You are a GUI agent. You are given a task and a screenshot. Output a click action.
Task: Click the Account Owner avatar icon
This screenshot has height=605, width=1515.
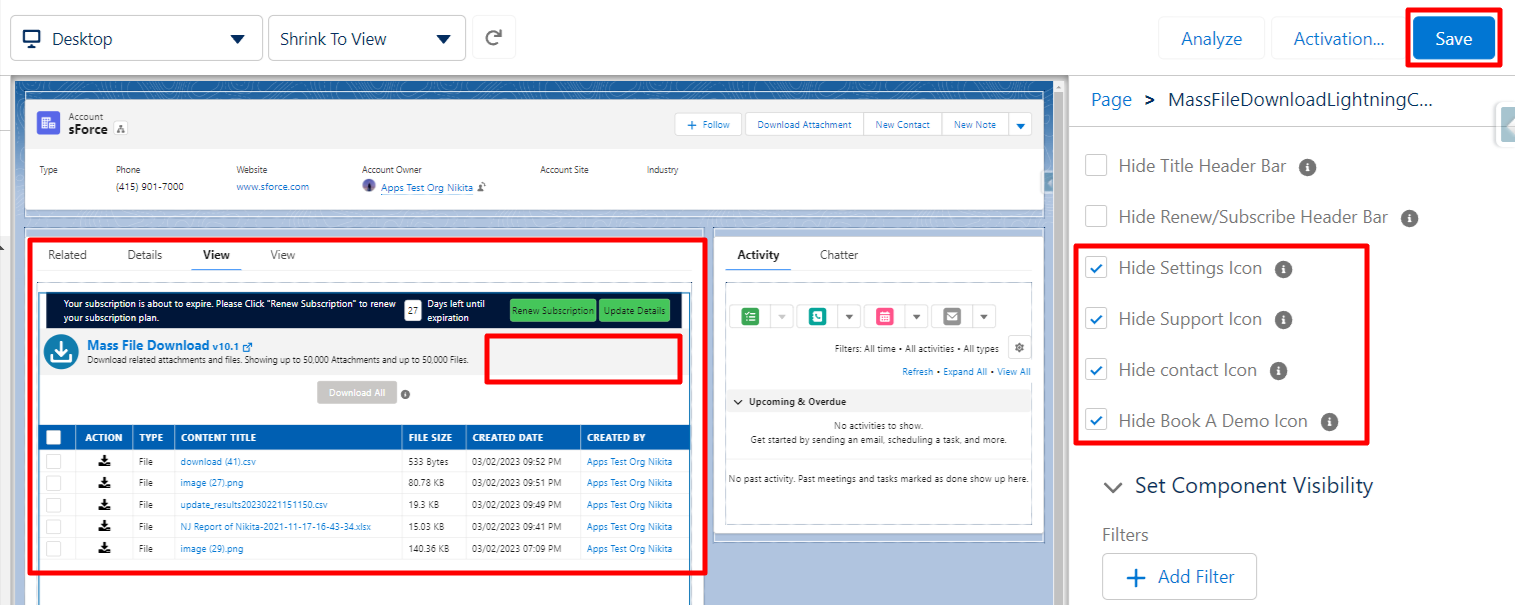pyautogui.click(x=369, y=186)
